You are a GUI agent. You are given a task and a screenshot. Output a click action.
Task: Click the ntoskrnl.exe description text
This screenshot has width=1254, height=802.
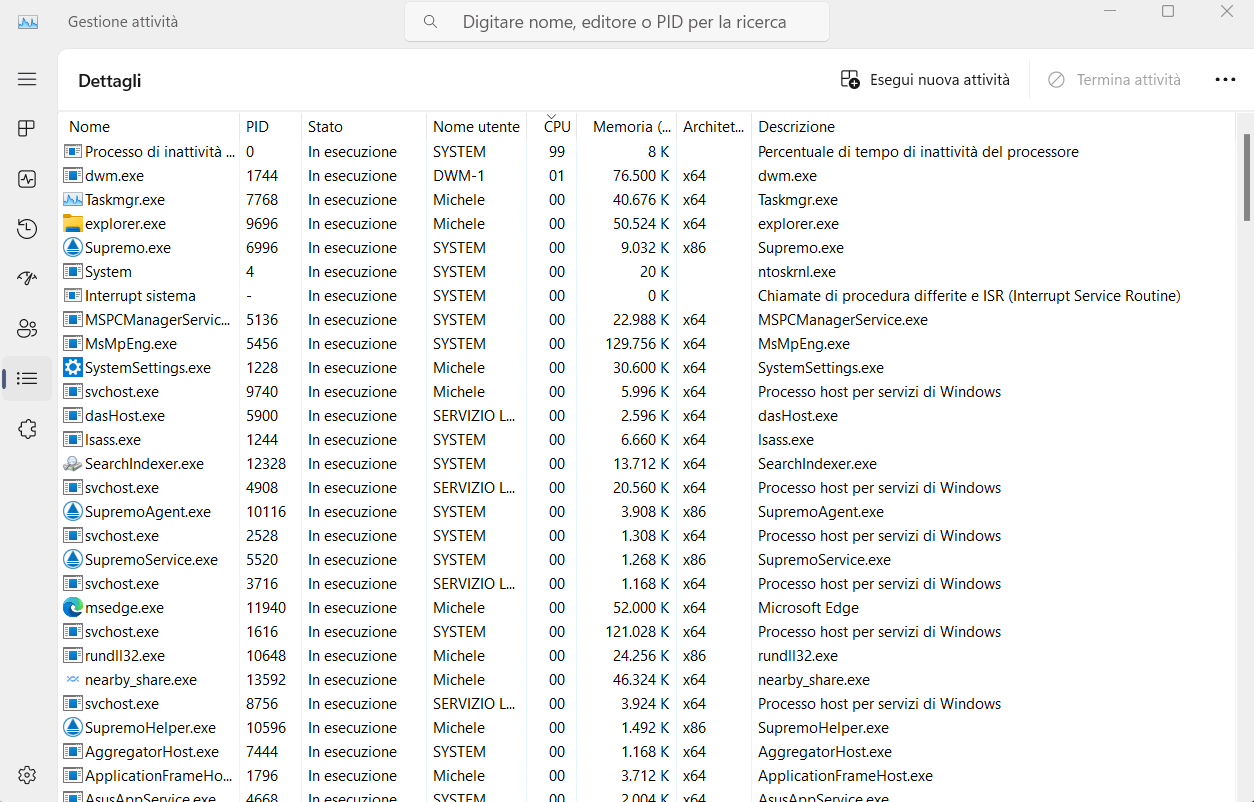(797, 271)
